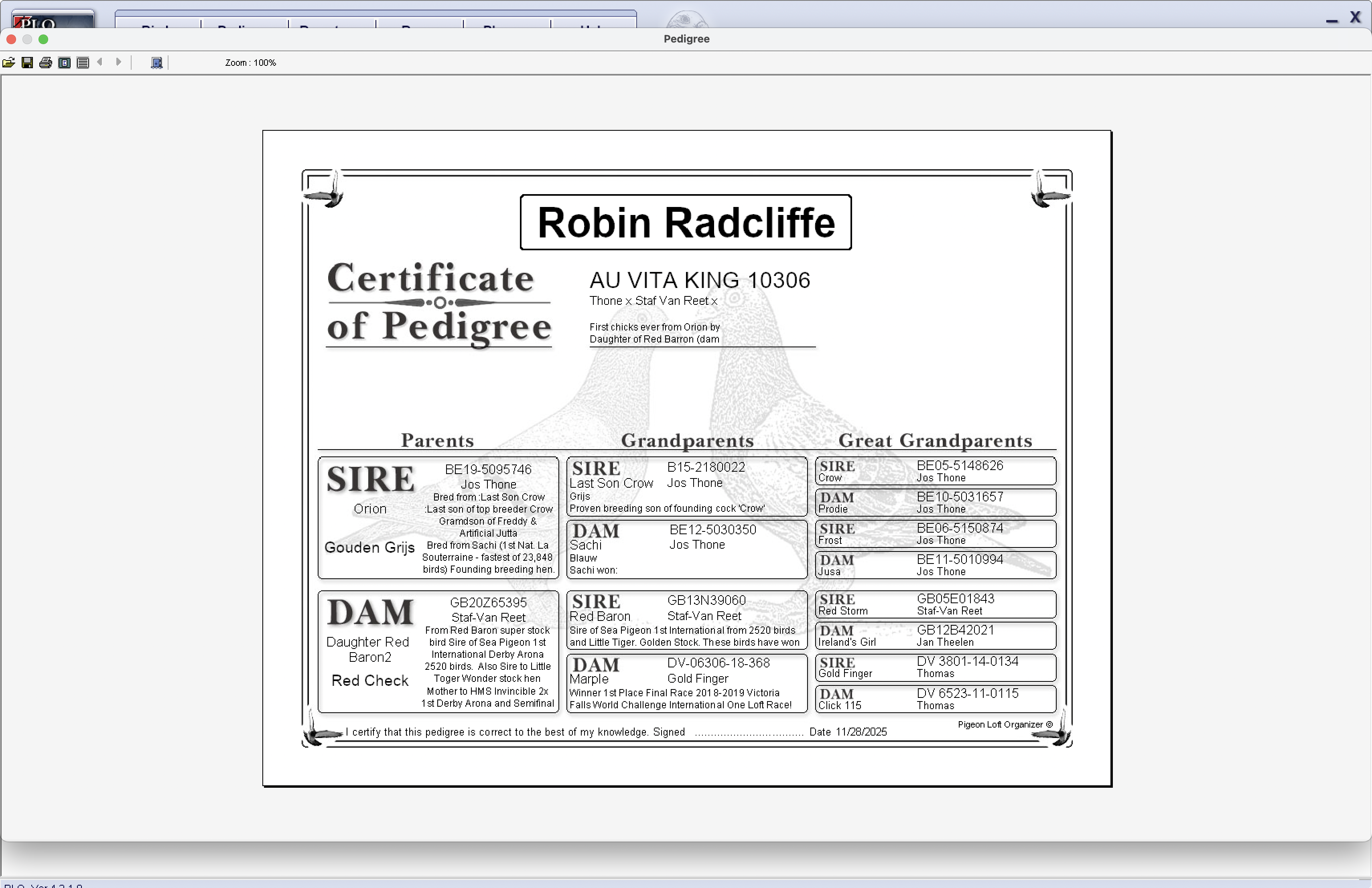
Task: Minimize the main application with dash button
Action: (x=1331, y=21)
